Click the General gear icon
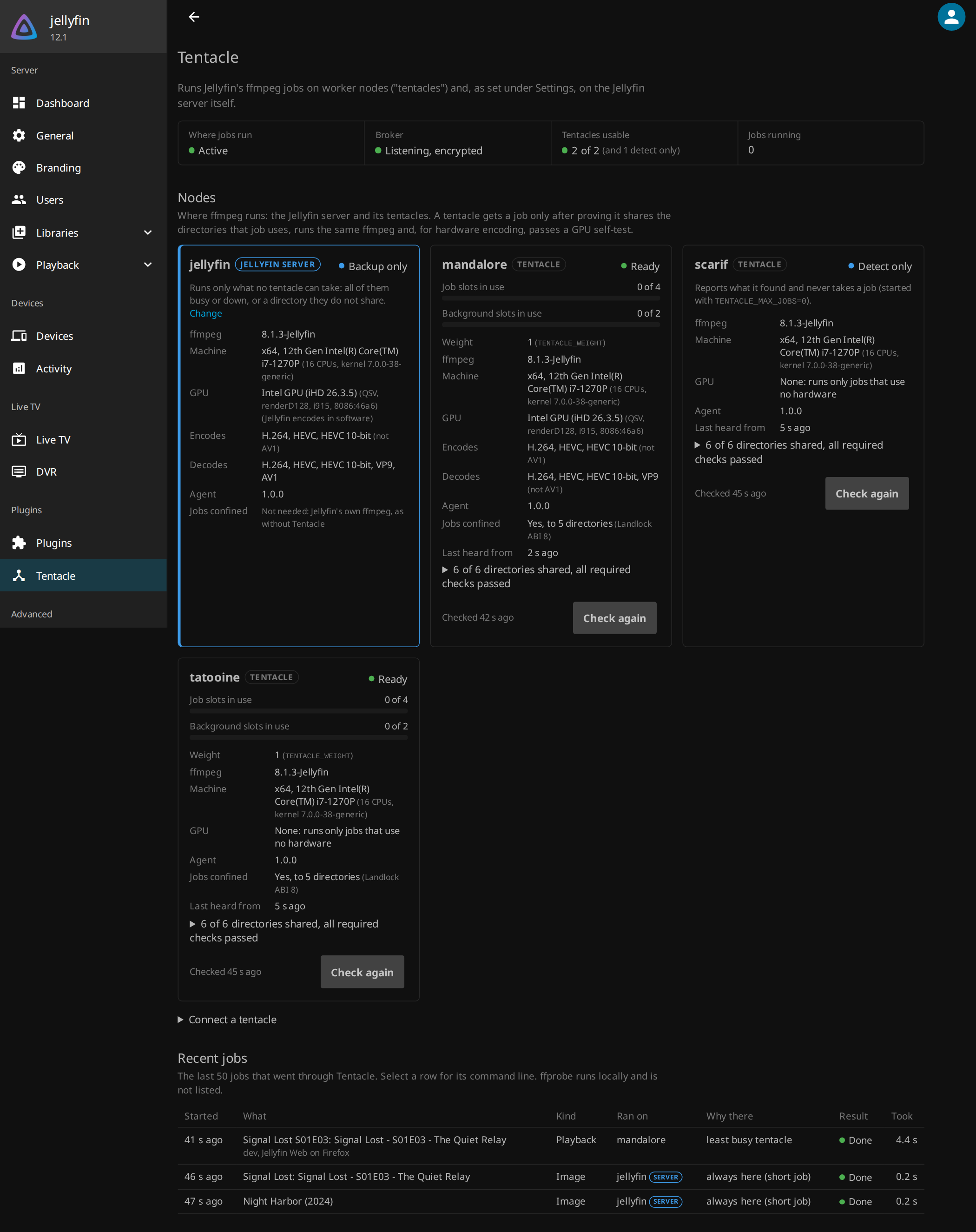The image size is (976, 1232). click(19, 135)
